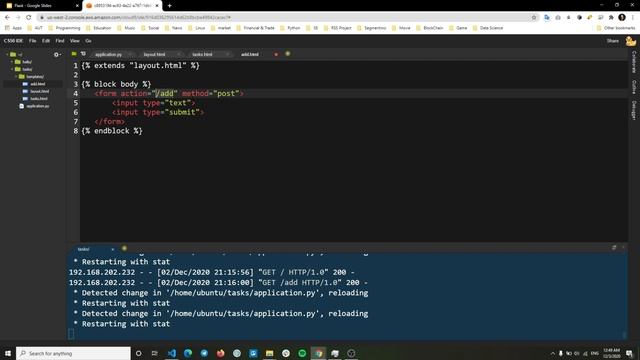Open a new Chrome tab
This screenshot has width=640, height=360.
pyautogui.click(x=169, y=6)
